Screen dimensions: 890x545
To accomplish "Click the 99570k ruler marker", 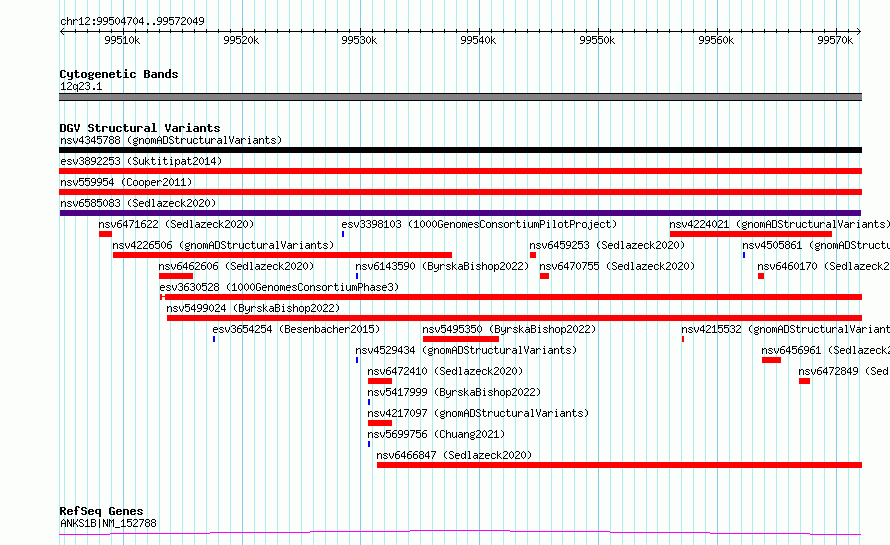I will [835, 40].
